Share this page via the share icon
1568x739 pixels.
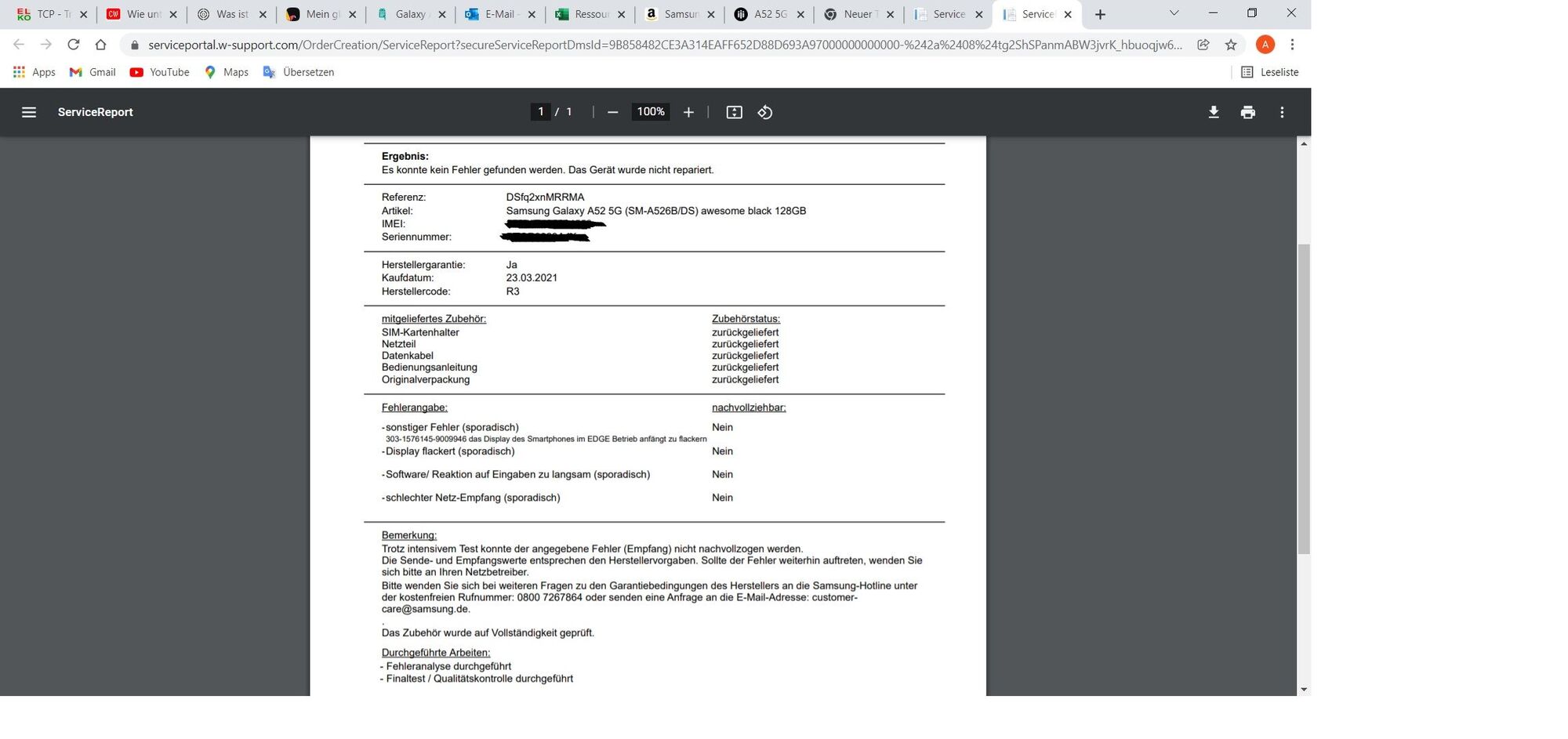coord(1203,45)
